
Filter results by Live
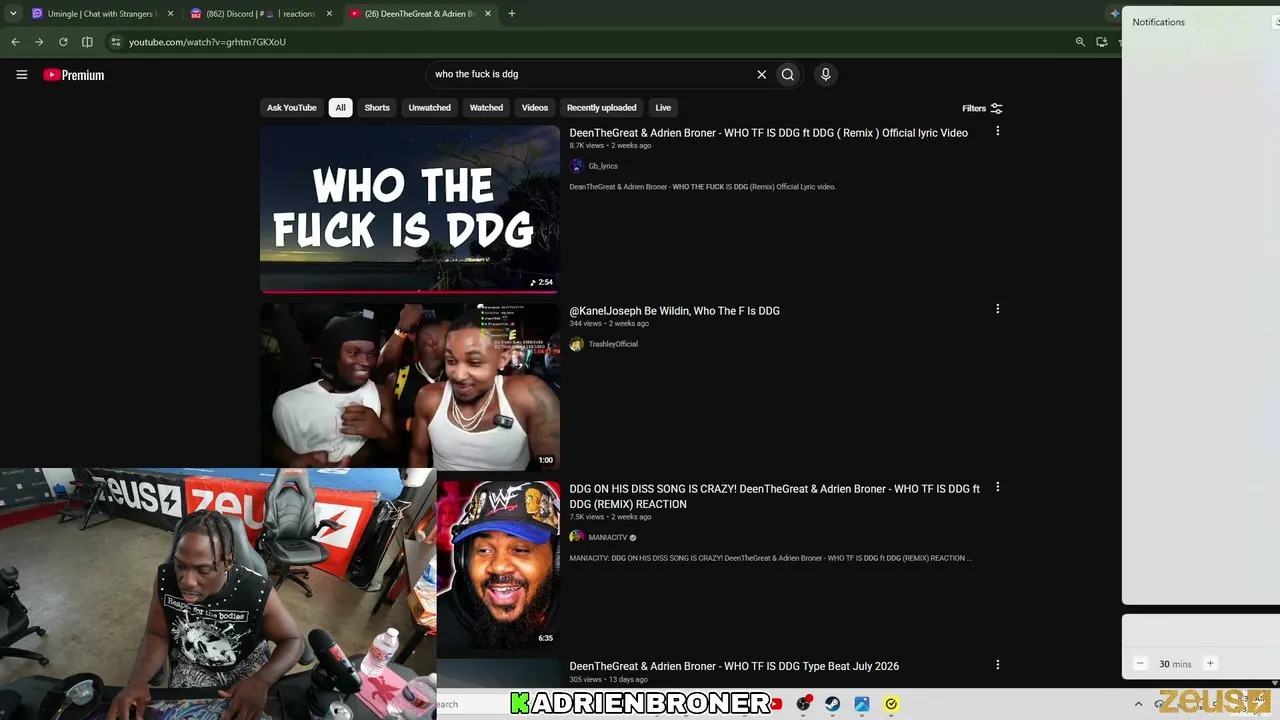(x=663, y=108)
